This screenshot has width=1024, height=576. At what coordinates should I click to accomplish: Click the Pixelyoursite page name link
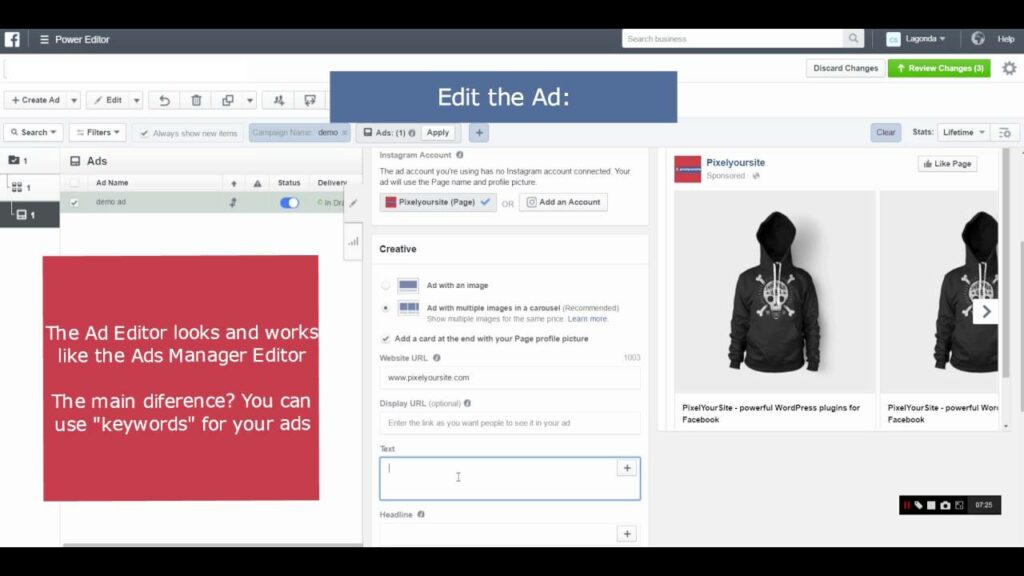(735, 163)
